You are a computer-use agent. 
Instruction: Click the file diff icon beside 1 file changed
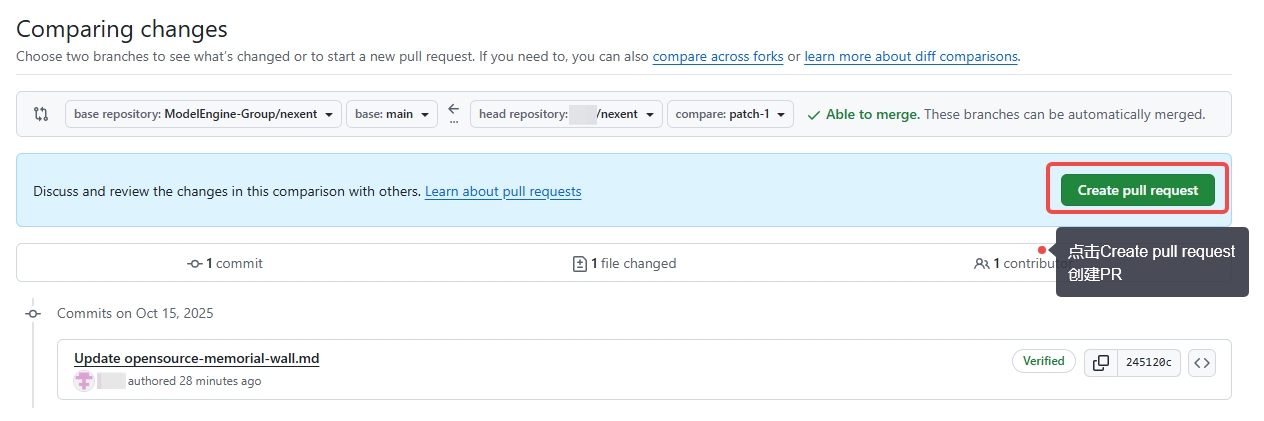pyautogui.click(x=579, y=264)
